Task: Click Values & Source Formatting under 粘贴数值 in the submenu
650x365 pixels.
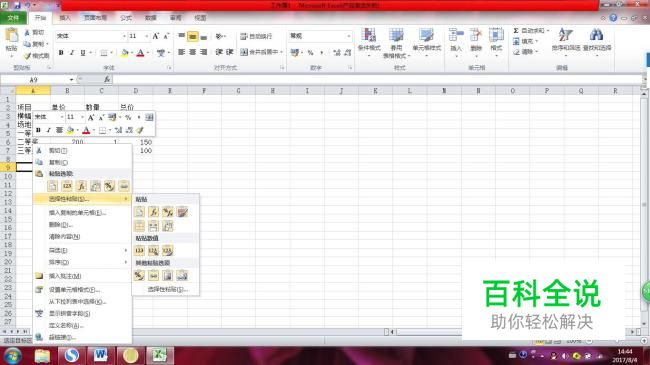Action: [167, 251]
